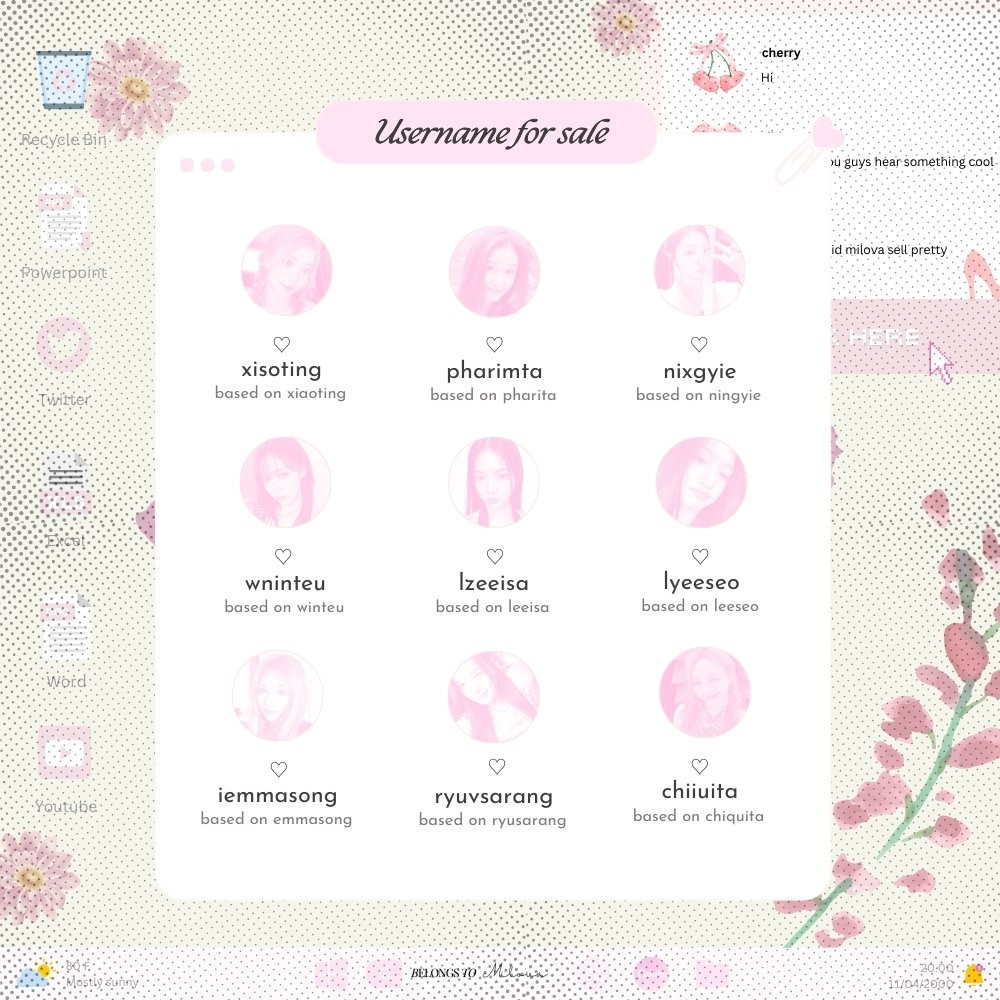Open the Twitter desktop icon
This screenshot has height=1000, width=1000.
[63, 344]
